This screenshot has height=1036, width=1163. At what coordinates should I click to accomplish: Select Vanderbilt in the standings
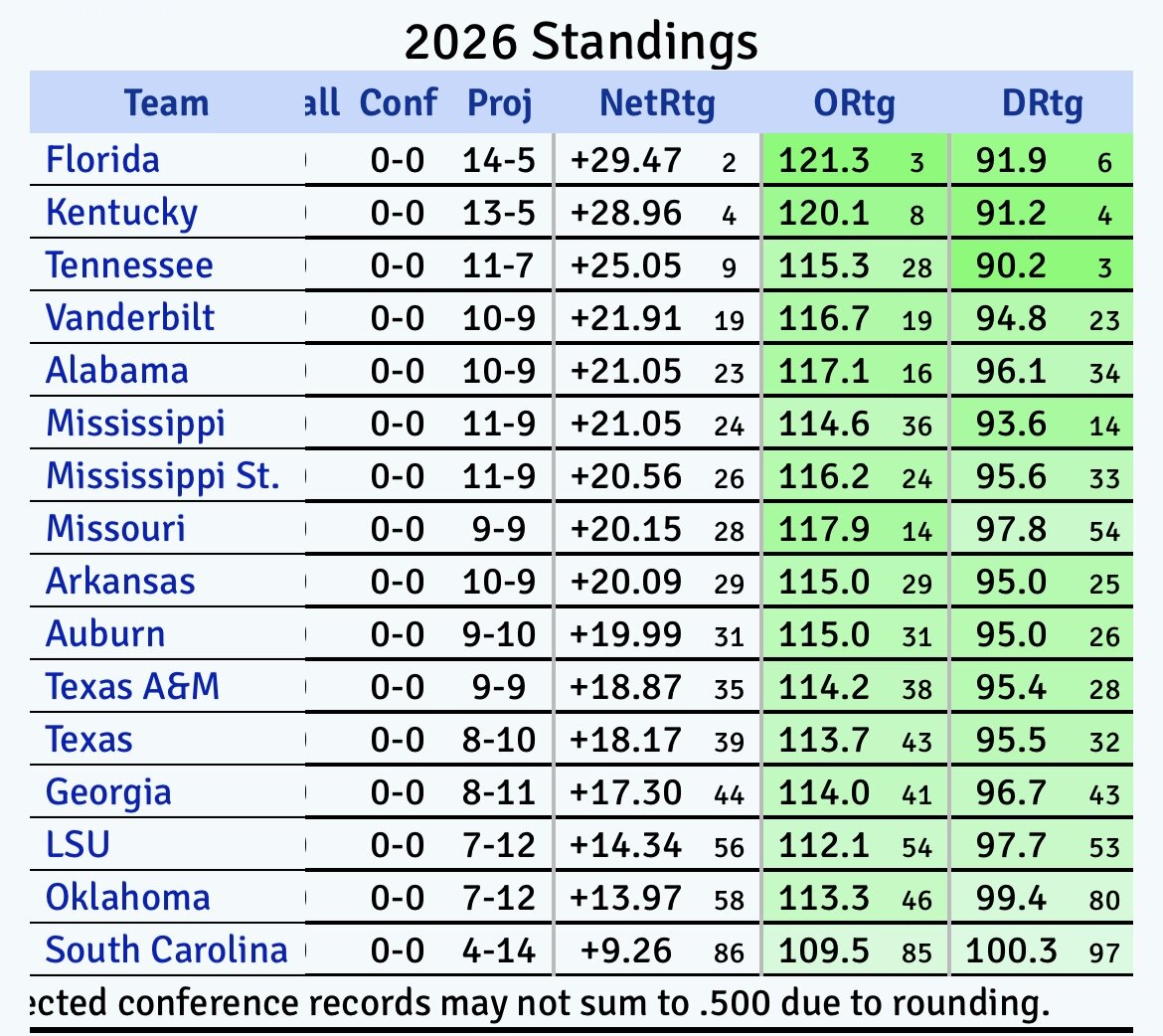tap(130, 318)
